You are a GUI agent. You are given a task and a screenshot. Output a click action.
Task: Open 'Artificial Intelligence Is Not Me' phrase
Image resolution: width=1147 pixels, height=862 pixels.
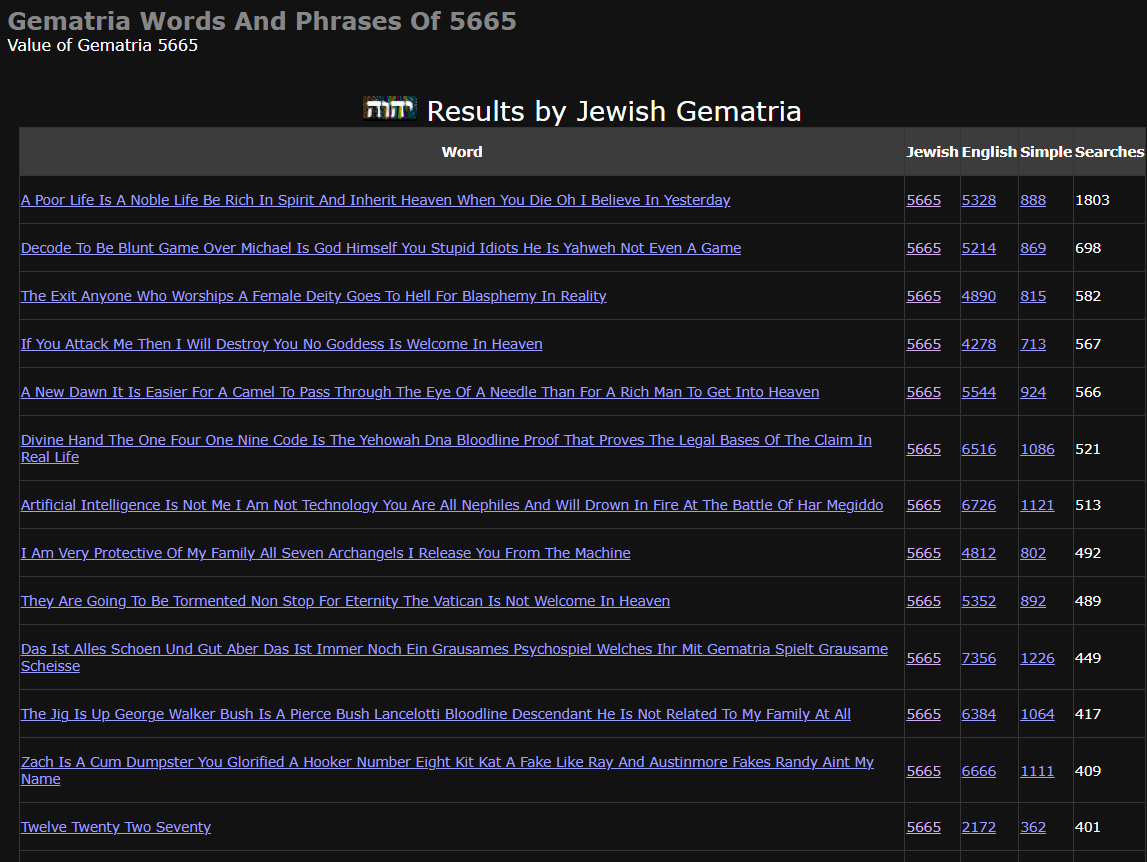pos(451,505)
